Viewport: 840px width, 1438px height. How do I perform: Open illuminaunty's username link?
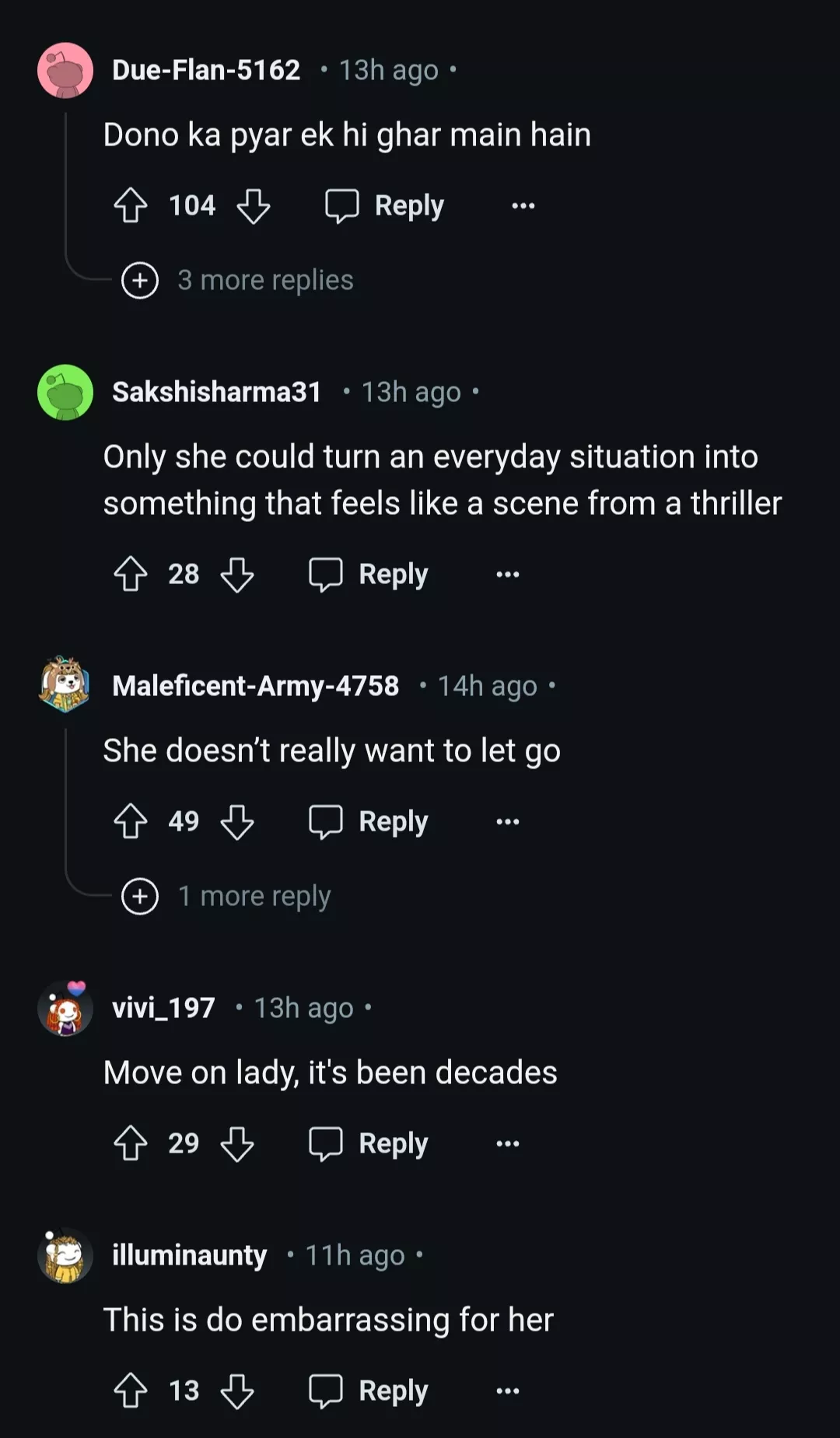point(189,1255)
